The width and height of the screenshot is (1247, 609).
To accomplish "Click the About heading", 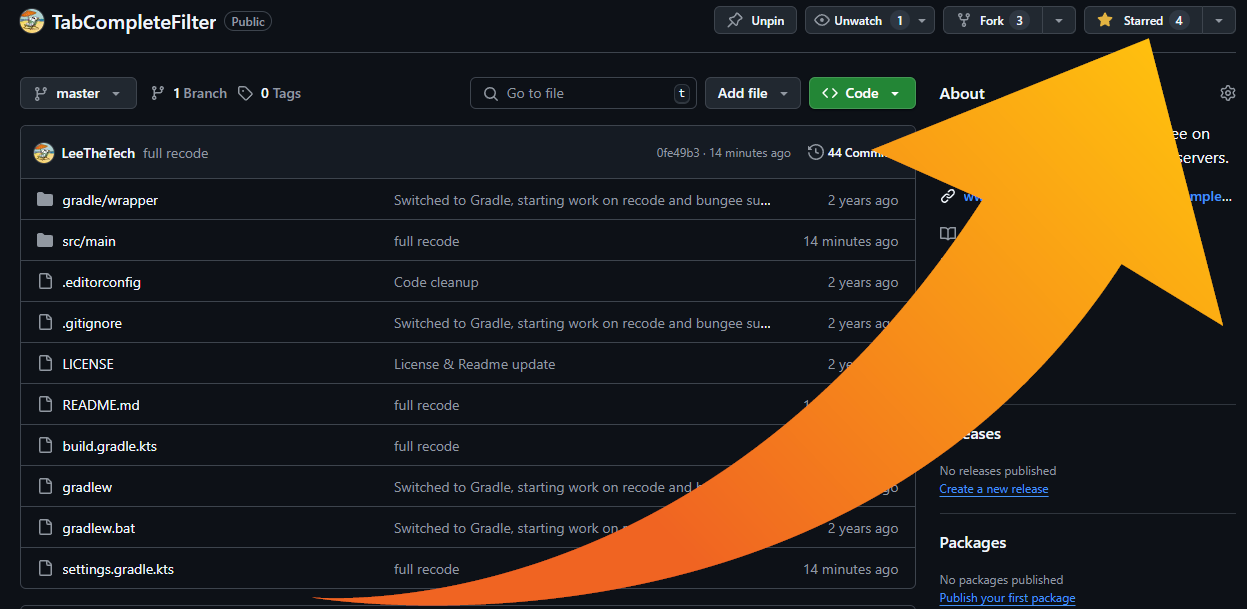I will (x=962, y=93).
